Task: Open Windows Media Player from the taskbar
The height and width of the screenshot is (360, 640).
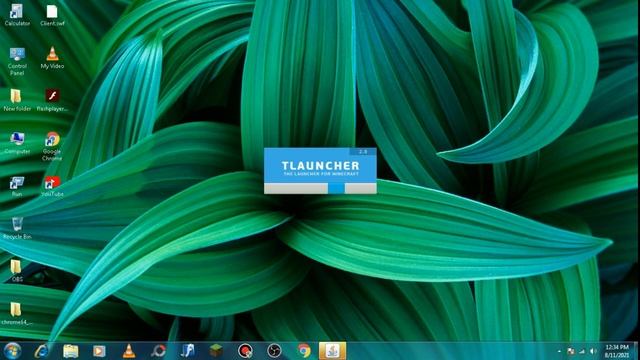Action: [99, 351]
